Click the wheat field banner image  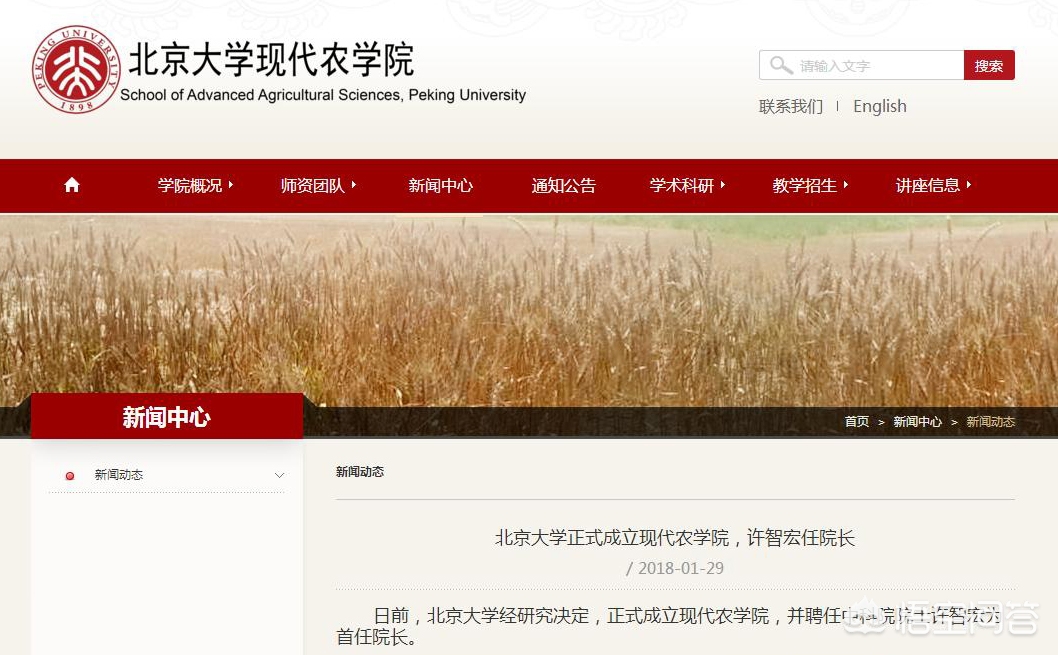pos(529,300)
